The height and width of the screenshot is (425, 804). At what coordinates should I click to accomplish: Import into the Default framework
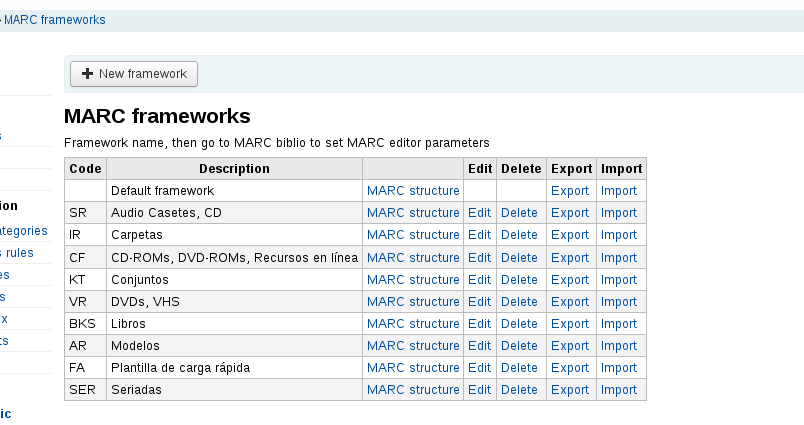click(619, 190)
